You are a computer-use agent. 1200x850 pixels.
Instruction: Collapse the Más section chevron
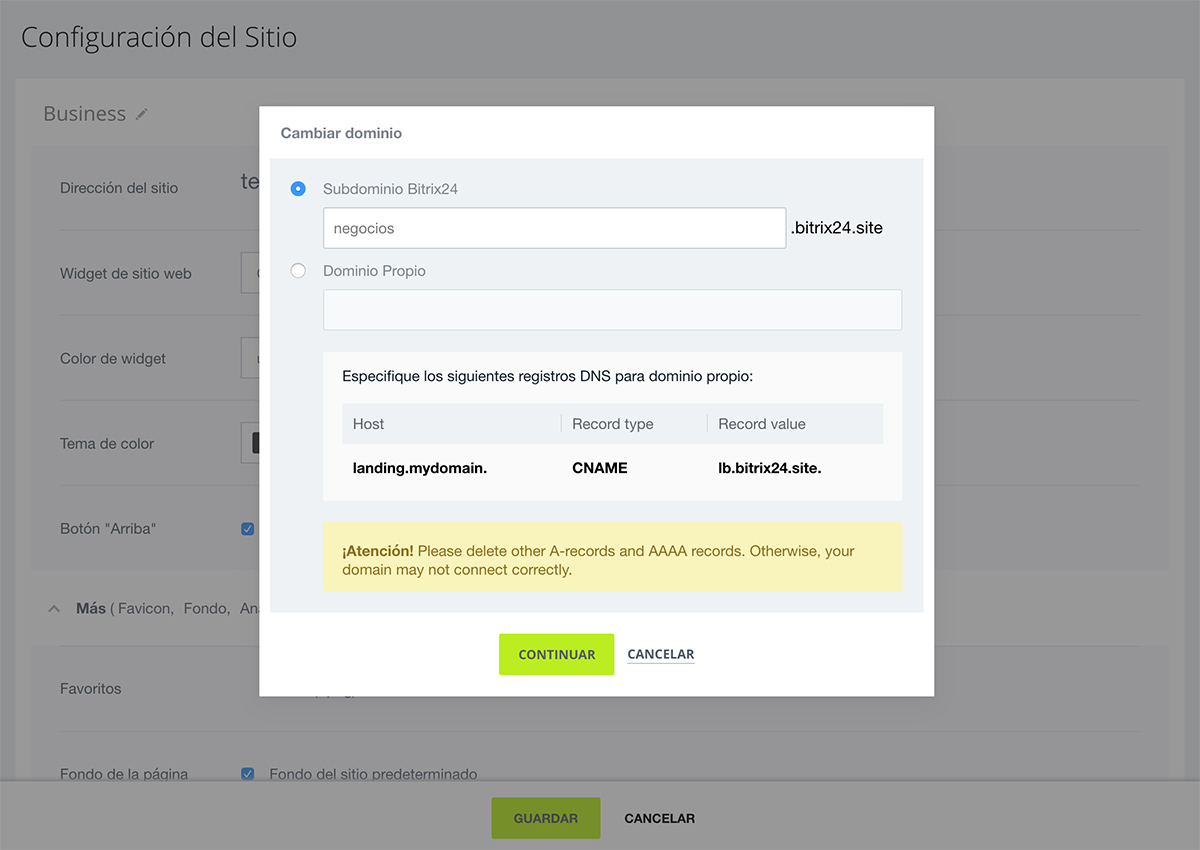54,609
